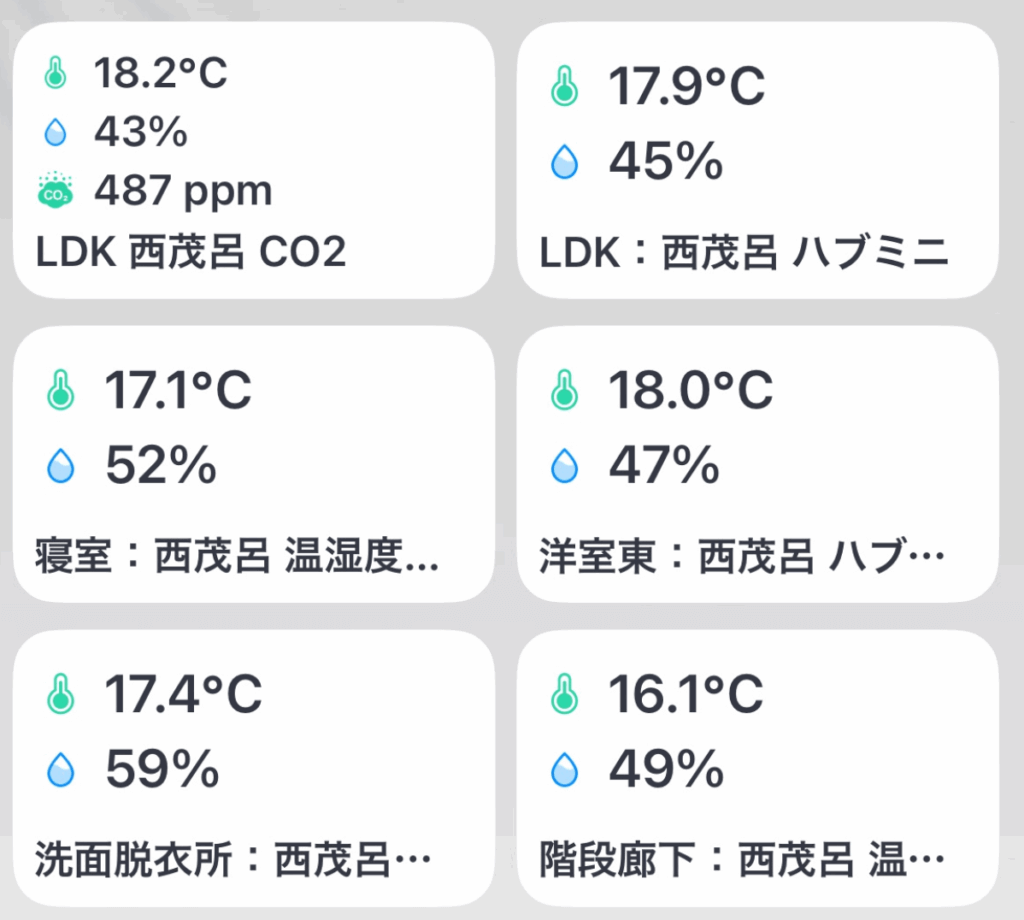The width and height of the screenshot is (1024, 920).
Task: Open the LDK：西茂呂 ハブミニ device card
Action: (744, 254)
